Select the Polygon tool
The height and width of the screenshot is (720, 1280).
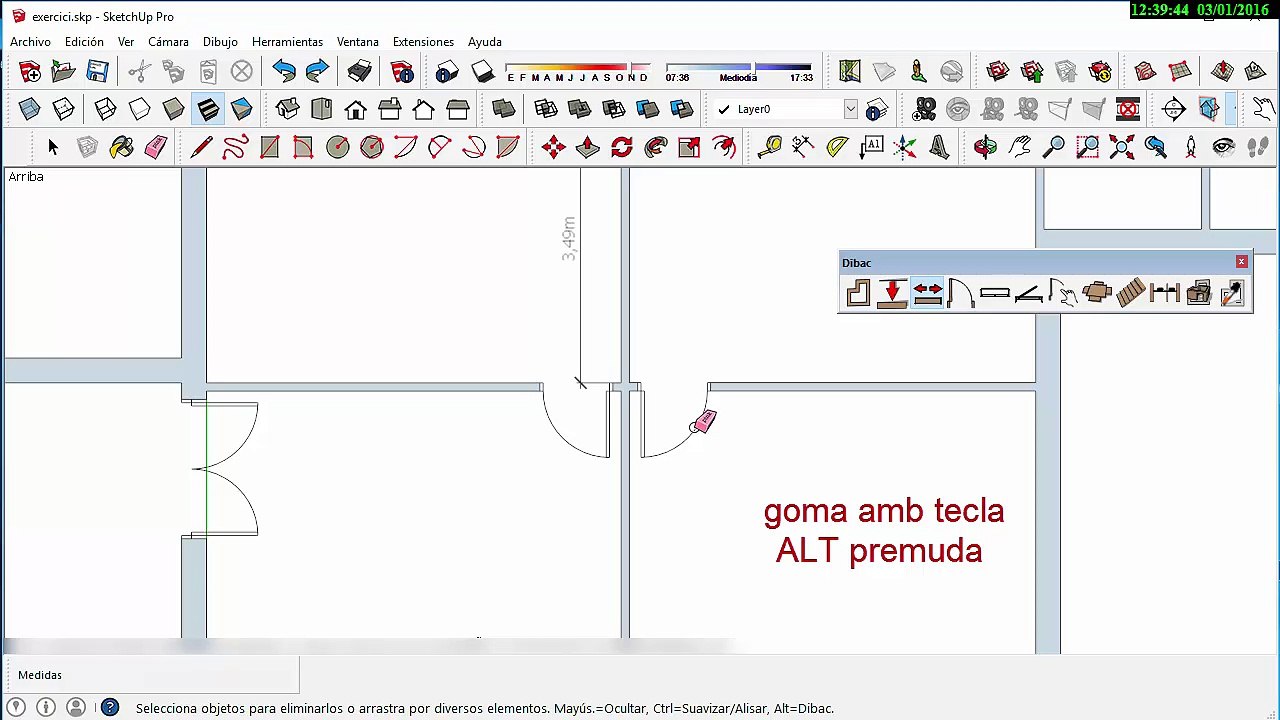click(371, 147)
